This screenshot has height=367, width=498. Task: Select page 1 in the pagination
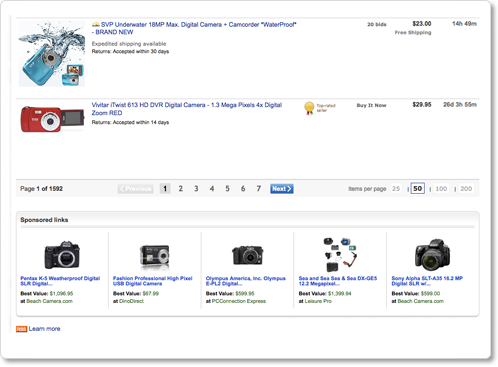pyautogui.click(x=165, y=189)
